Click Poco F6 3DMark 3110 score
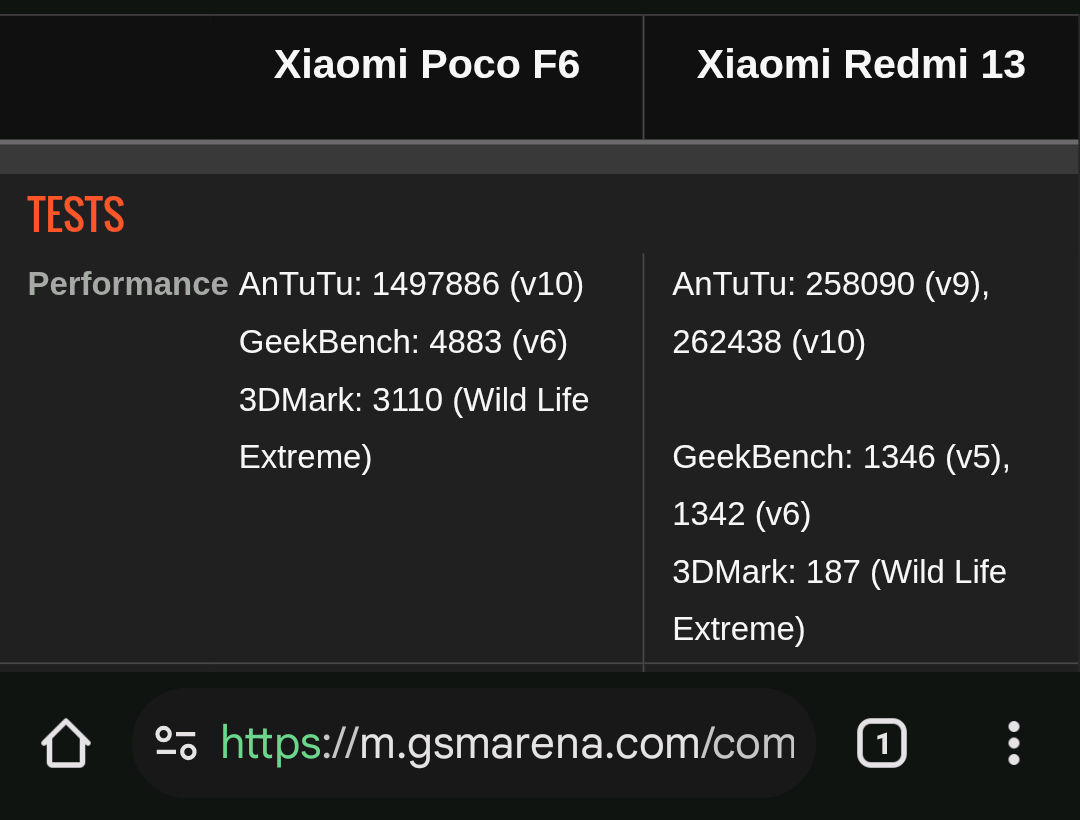The height and width of the screenshot is (820, 1080). point(413,400)
